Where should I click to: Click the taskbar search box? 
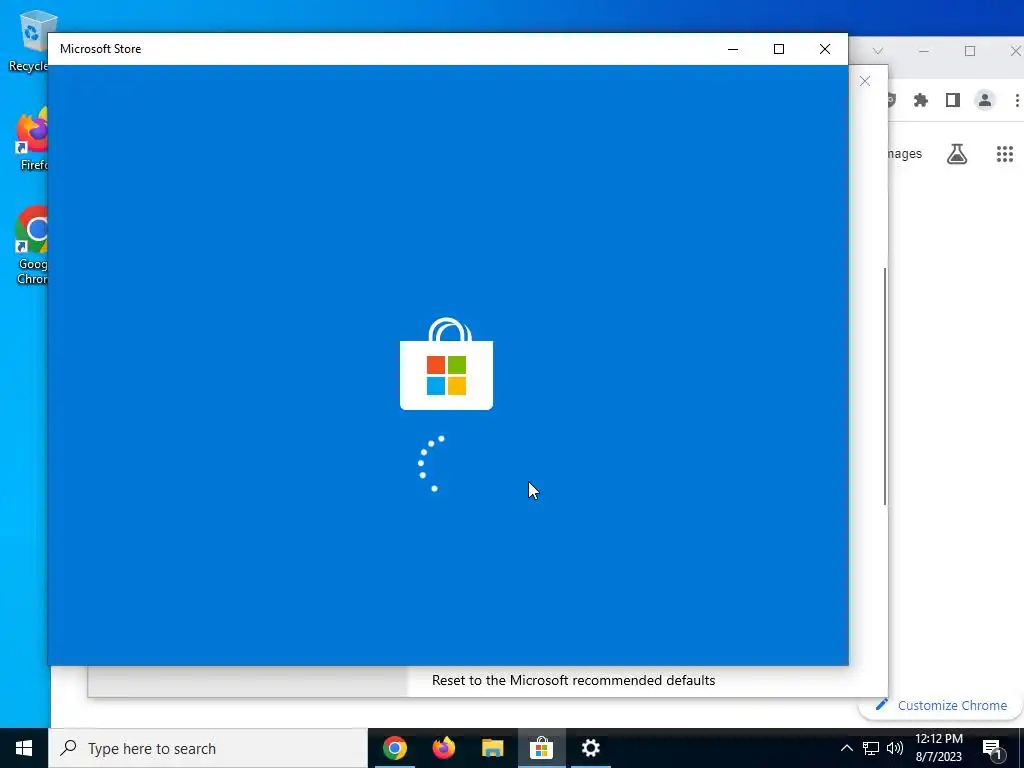(x=208, y=748)
